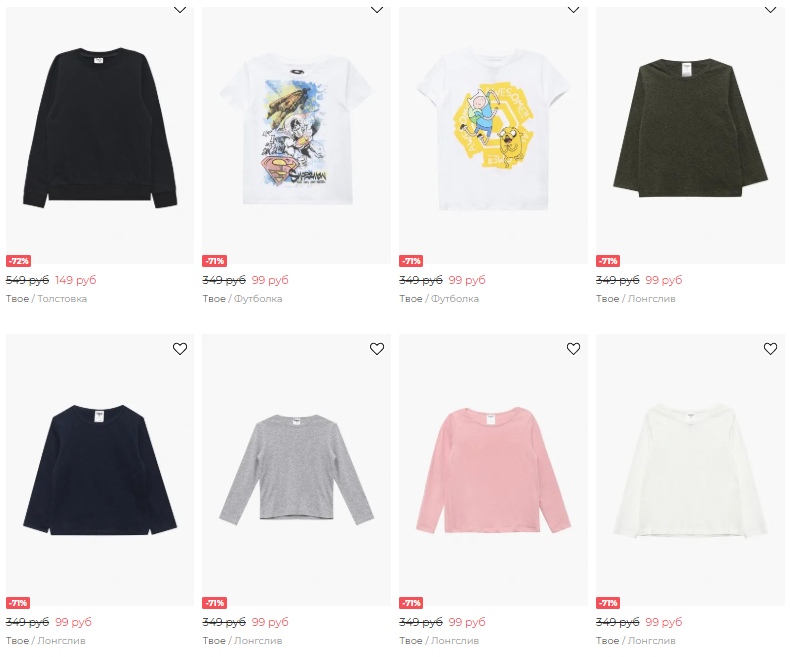Click heart on Superman t-shirt card
The width and height of the screenshot is (790, 657).
point(377,9)
